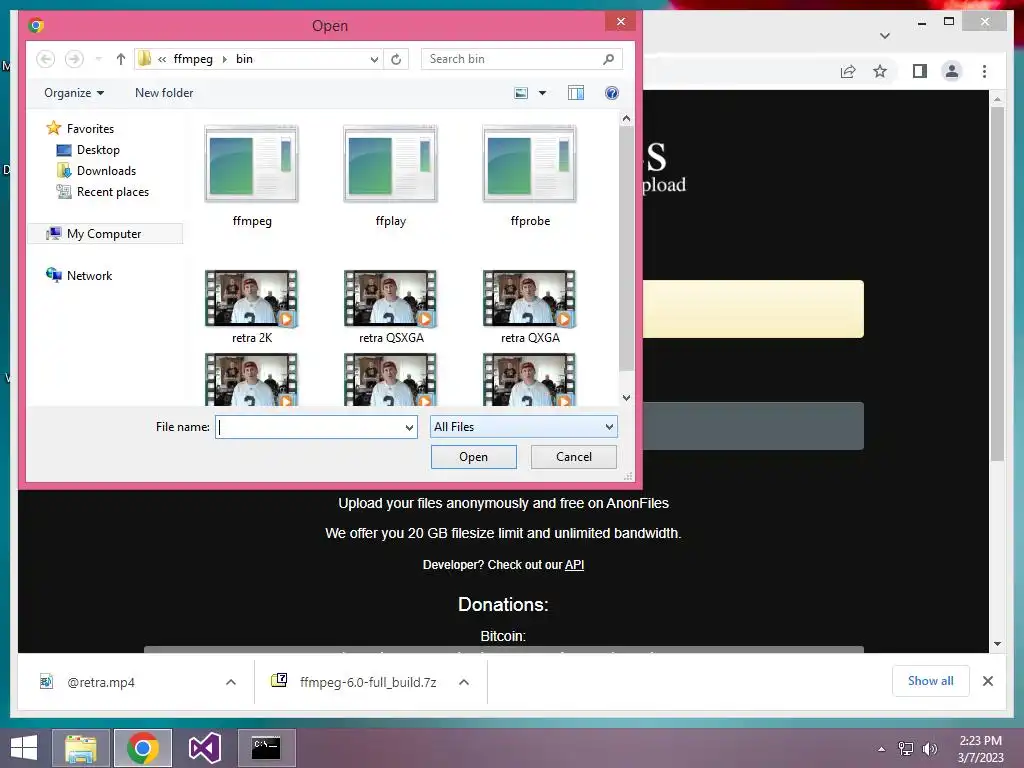Open the Windows Start button

[x=24, y=748]
